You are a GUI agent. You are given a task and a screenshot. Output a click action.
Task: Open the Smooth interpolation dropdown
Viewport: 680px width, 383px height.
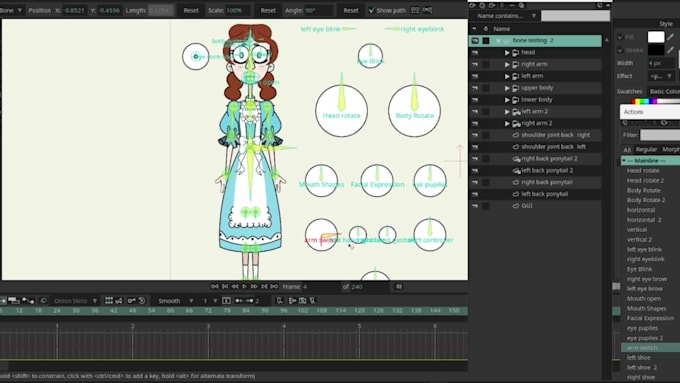(176, 301)
